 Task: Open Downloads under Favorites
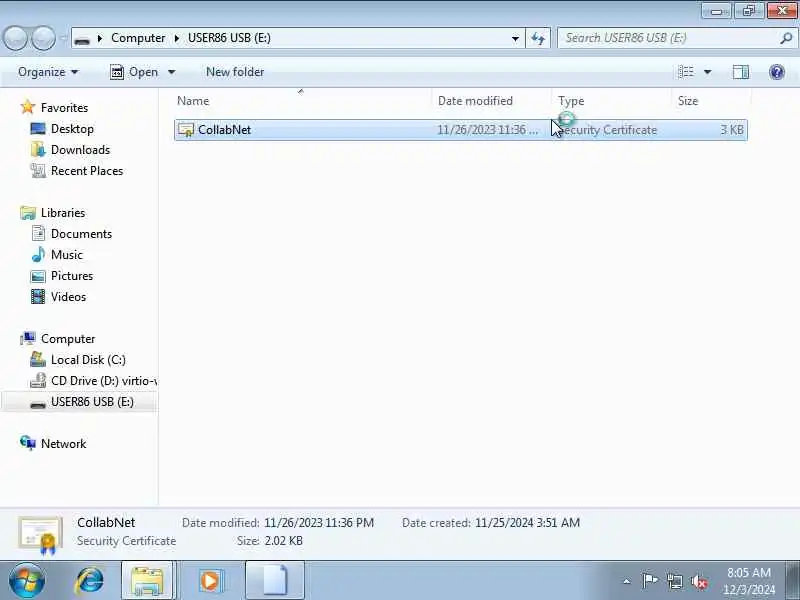[x=80, y=149]
